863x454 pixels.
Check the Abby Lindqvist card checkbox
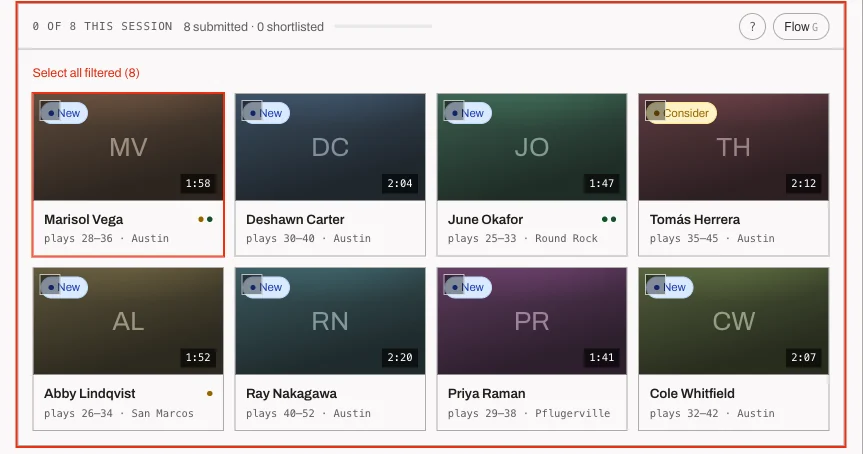pos(50,285)
